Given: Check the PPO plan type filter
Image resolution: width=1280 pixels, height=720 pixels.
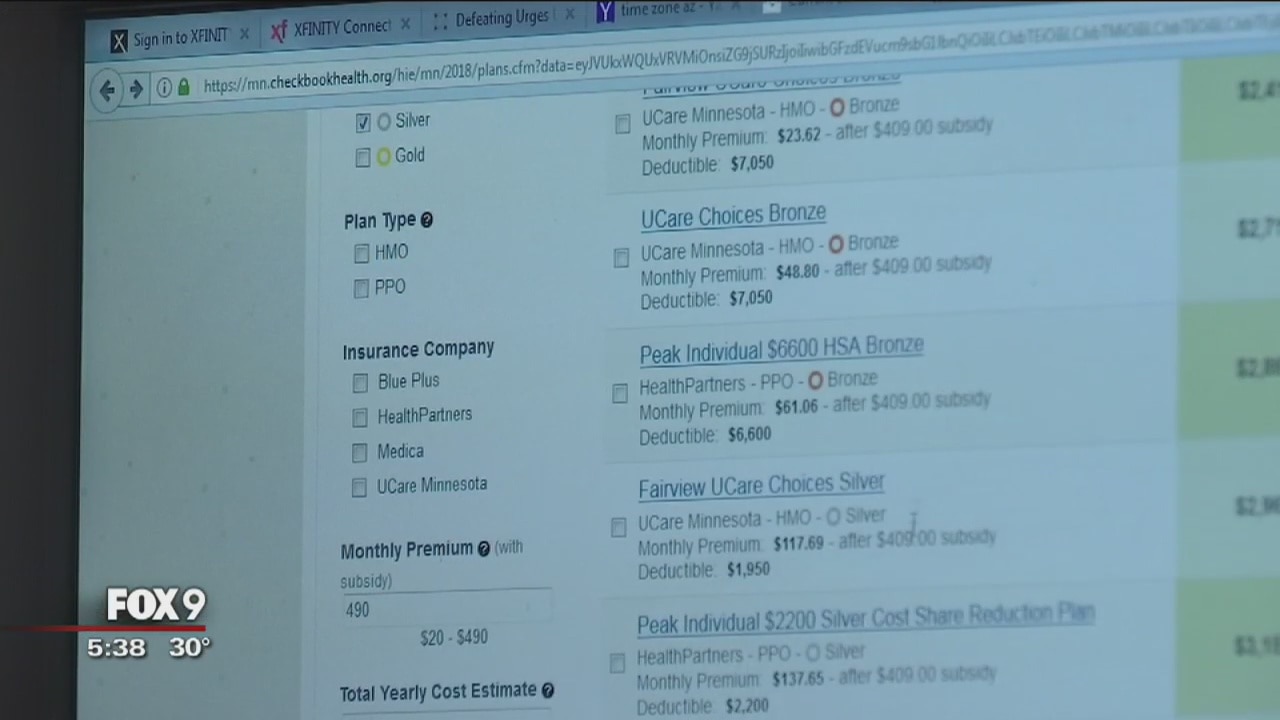Looking at the screenshot, I should tap(361, 289).
